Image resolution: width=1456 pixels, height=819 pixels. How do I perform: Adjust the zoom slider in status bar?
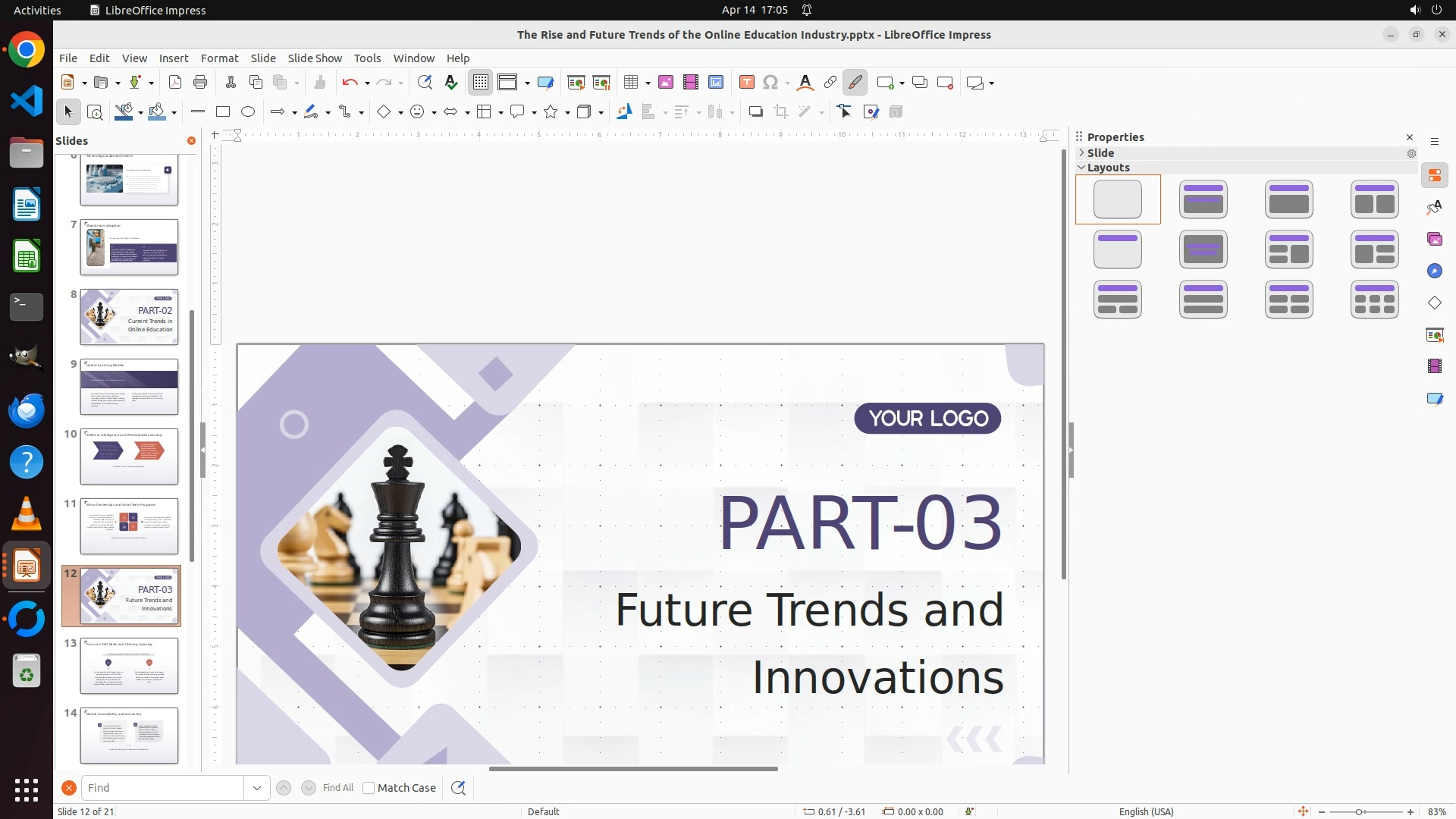click(1359, 812)
